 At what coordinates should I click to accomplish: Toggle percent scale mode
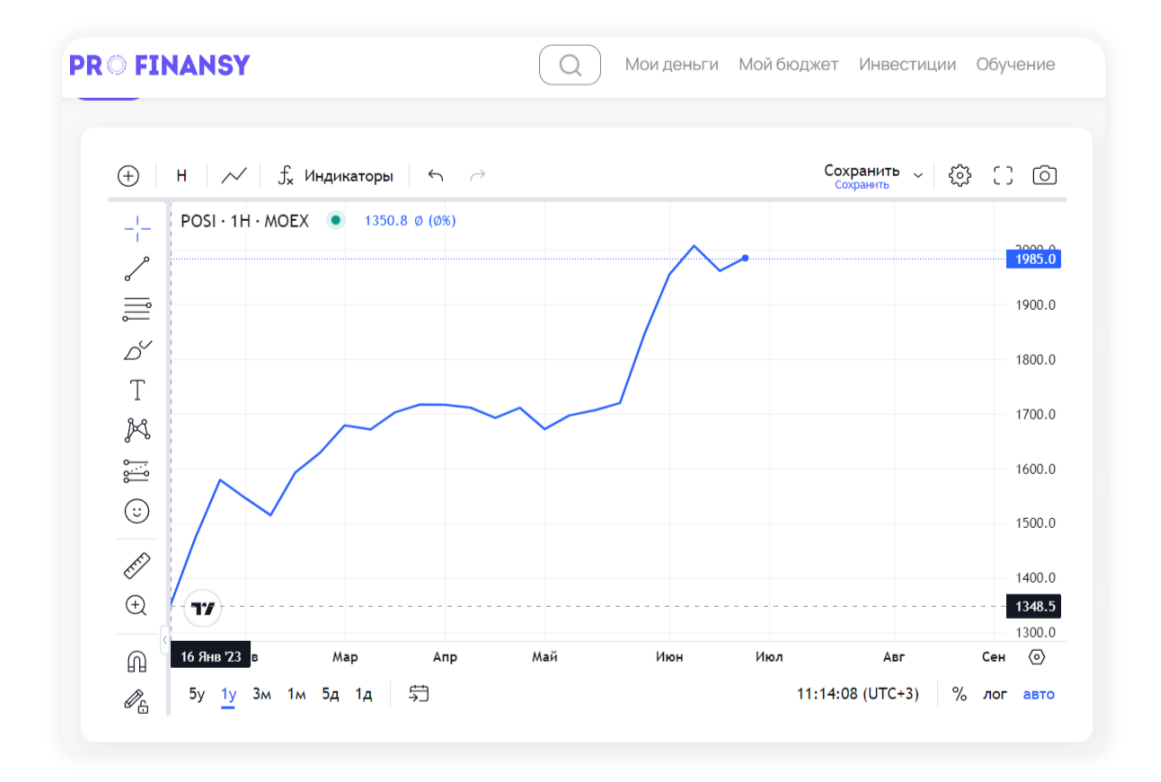pyautogui.click(x=959, y=694)
